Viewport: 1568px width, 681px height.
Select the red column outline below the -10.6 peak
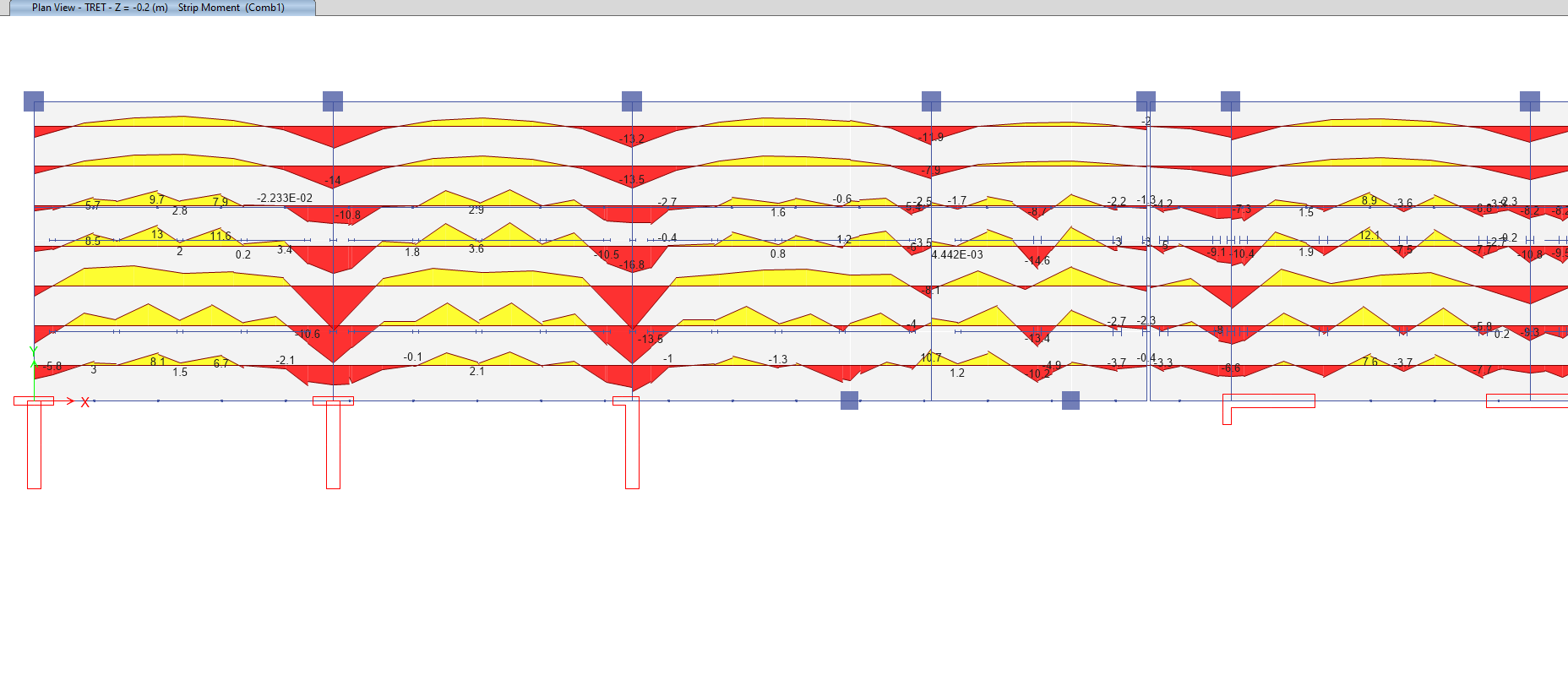point(333,443)
